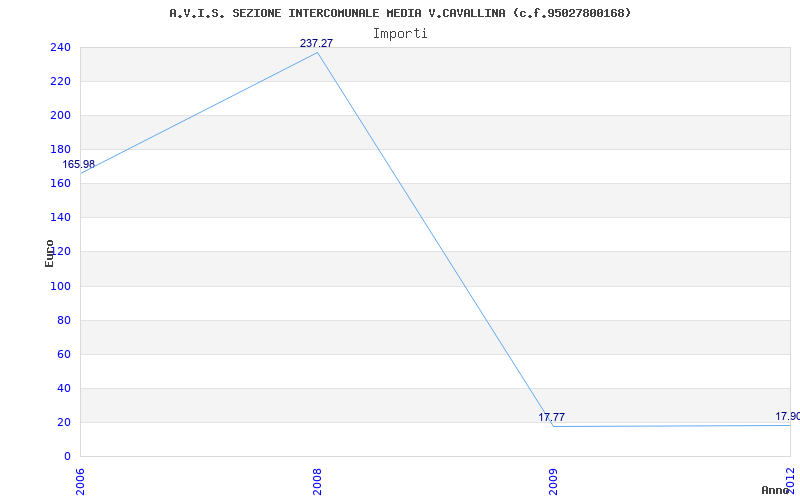
Task: Click the Anno x-axis title
Action: point(776,490)
